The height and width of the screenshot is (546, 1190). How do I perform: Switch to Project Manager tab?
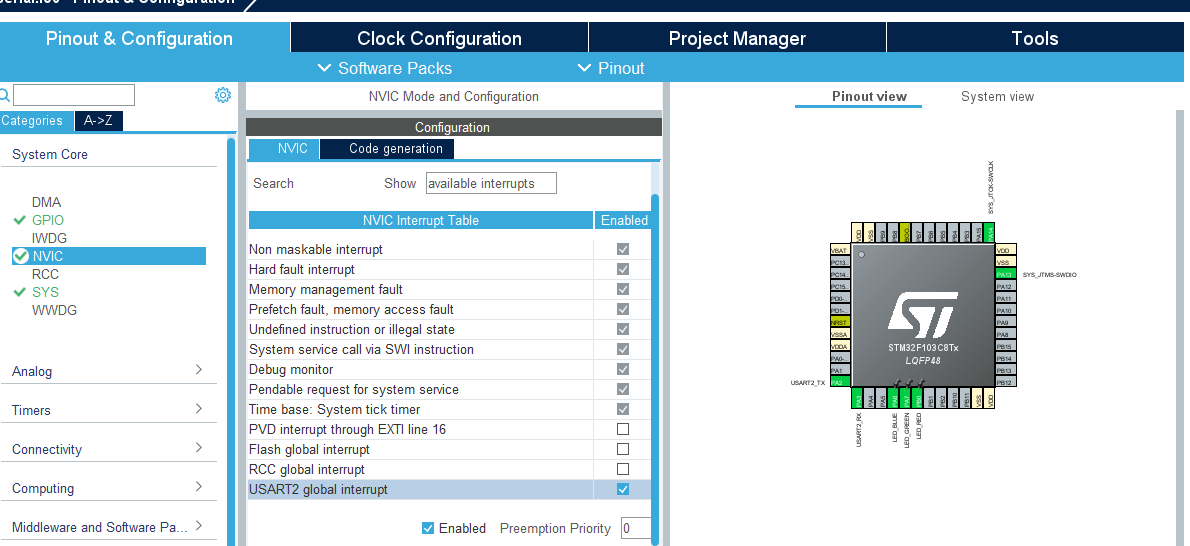coord(737,38)
